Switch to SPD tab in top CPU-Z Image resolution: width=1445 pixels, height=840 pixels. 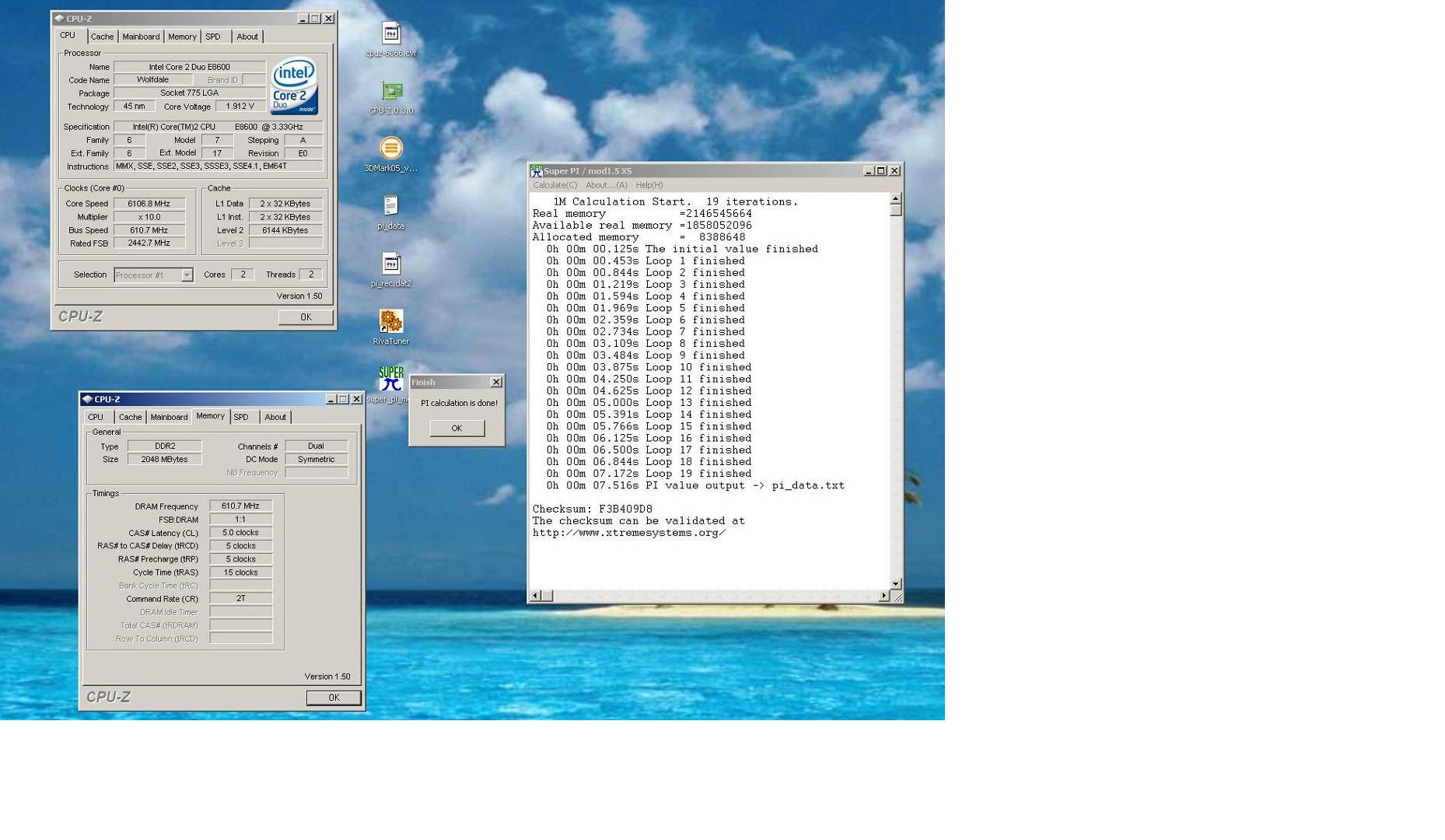point(213,37)
